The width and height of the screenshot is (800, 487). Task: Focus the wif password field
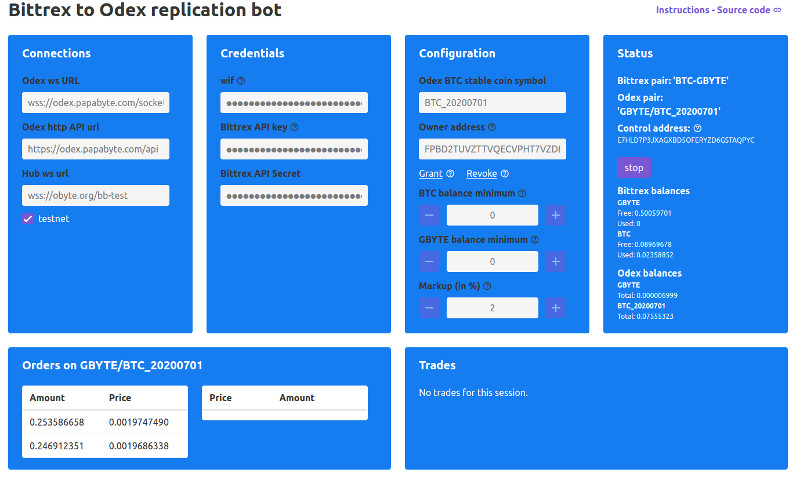(x=294, y=102)
